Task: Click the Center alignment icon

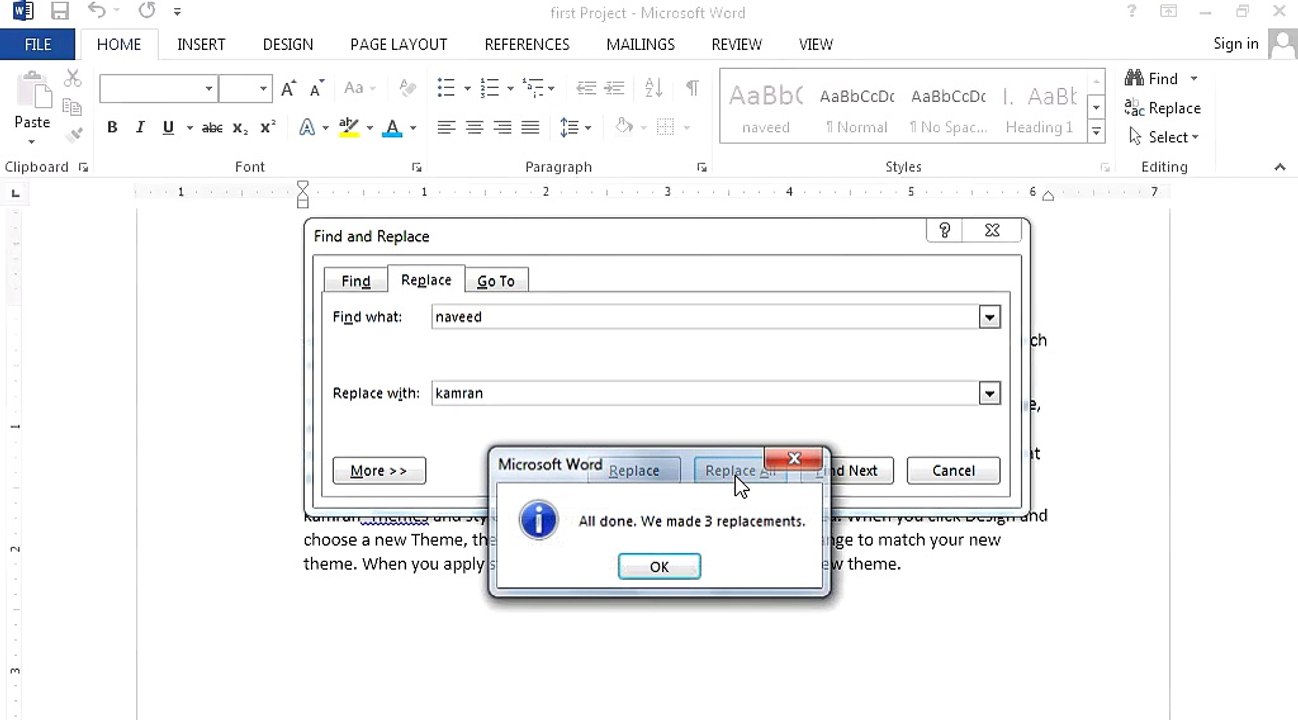Action: click(x=474, y=127)
